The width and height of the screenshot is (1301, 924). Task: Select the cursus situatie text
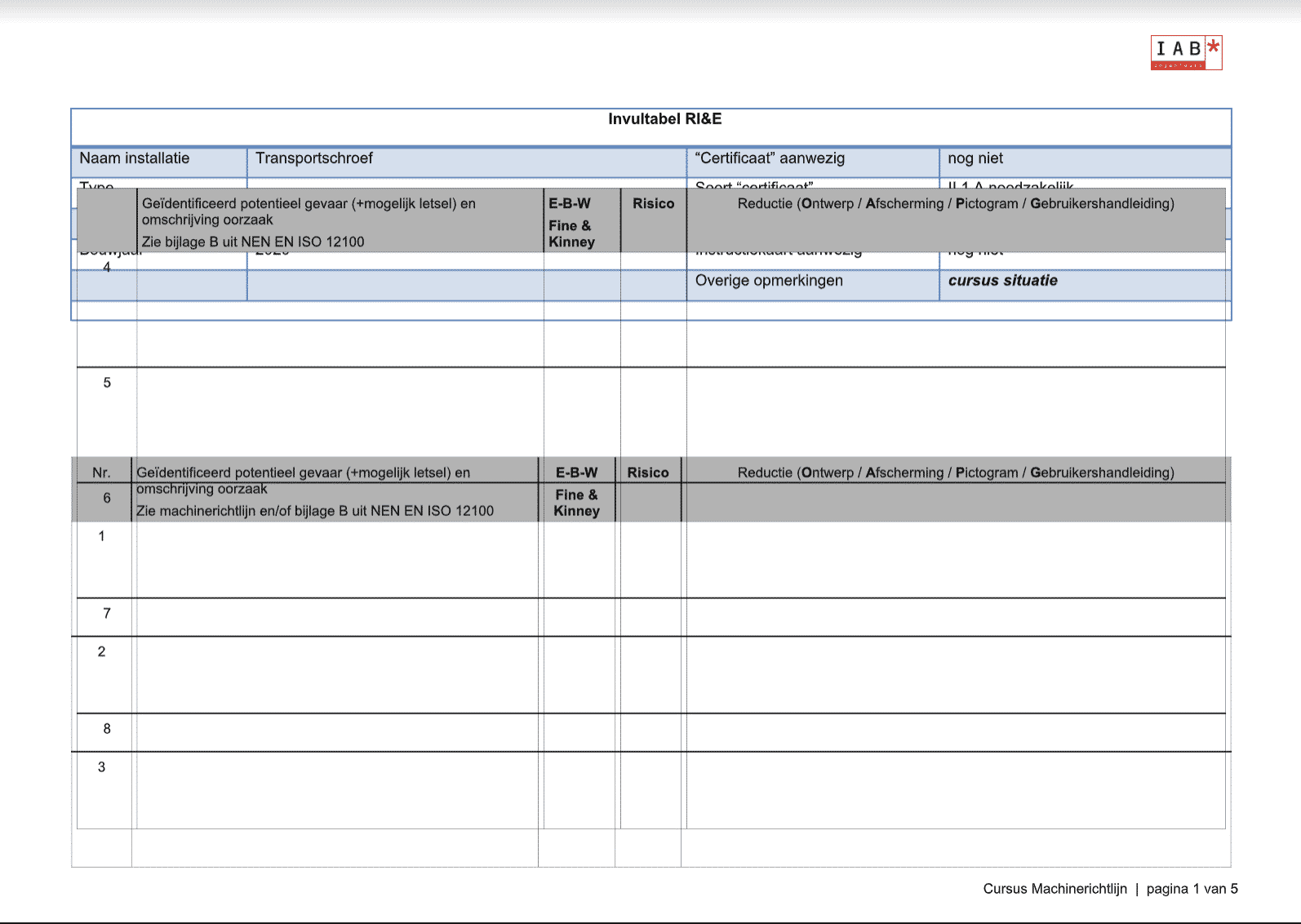(x=1002, y=281)
